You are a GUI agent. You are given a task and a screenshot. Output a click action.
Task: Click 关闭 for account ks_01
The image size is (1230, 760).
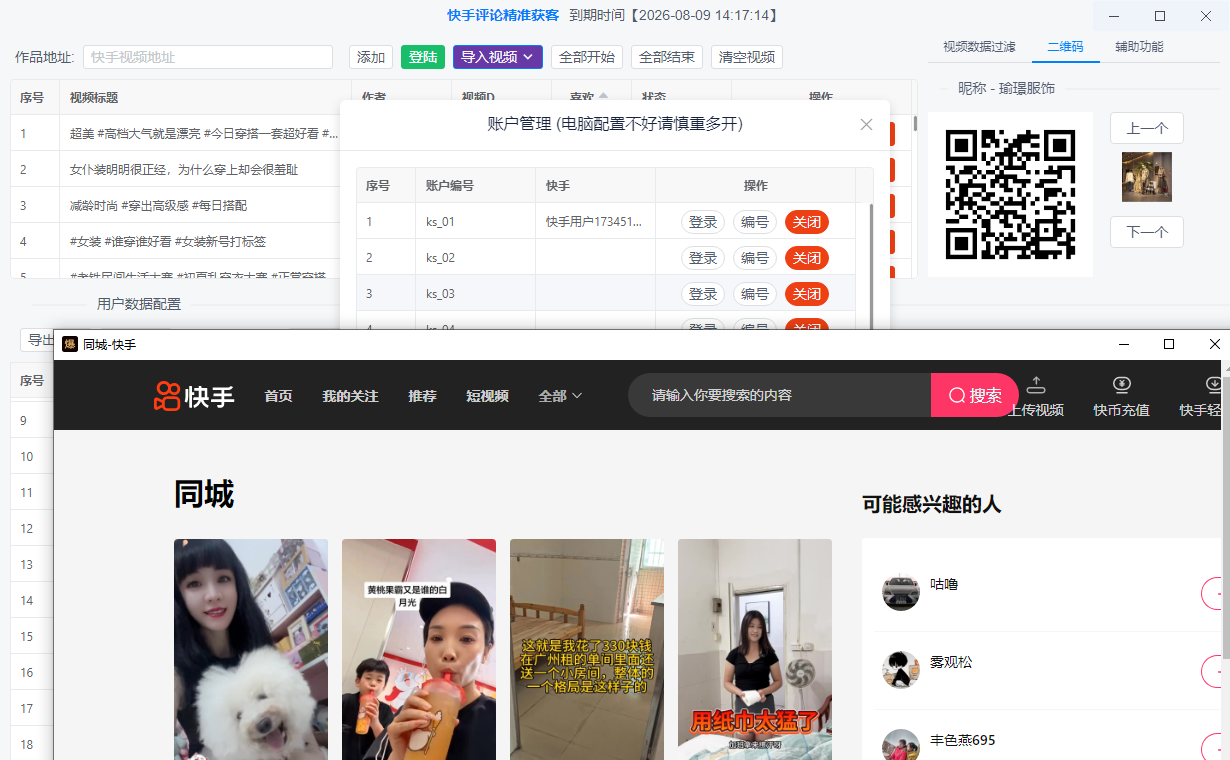[807, 222]
